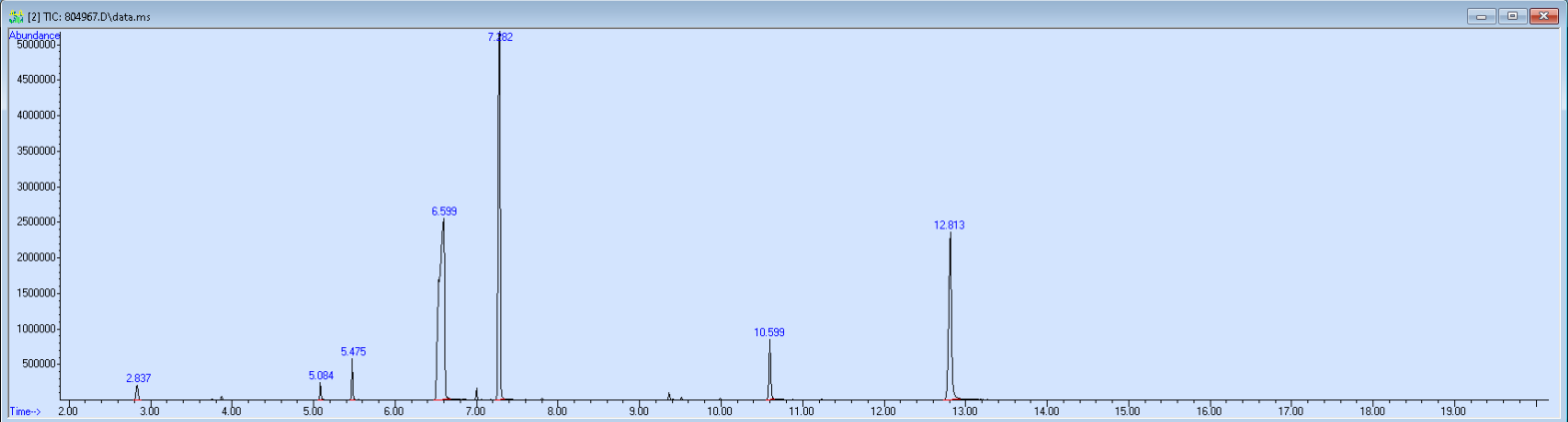Screen dimensions: 1568x422
Task: Click the 18.00 time axis label
Action: pyautogui.click(x=1372, y=411)
